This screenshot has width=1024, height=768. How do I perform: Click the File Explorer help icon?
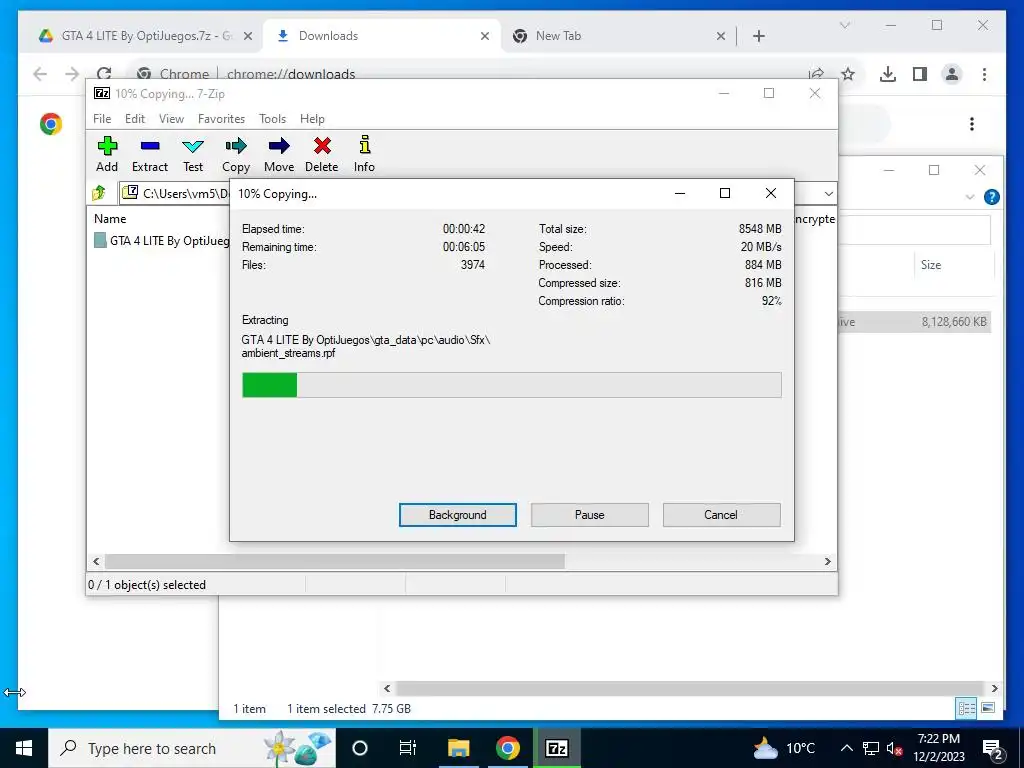pyautogui.click(x=991, y=197)
